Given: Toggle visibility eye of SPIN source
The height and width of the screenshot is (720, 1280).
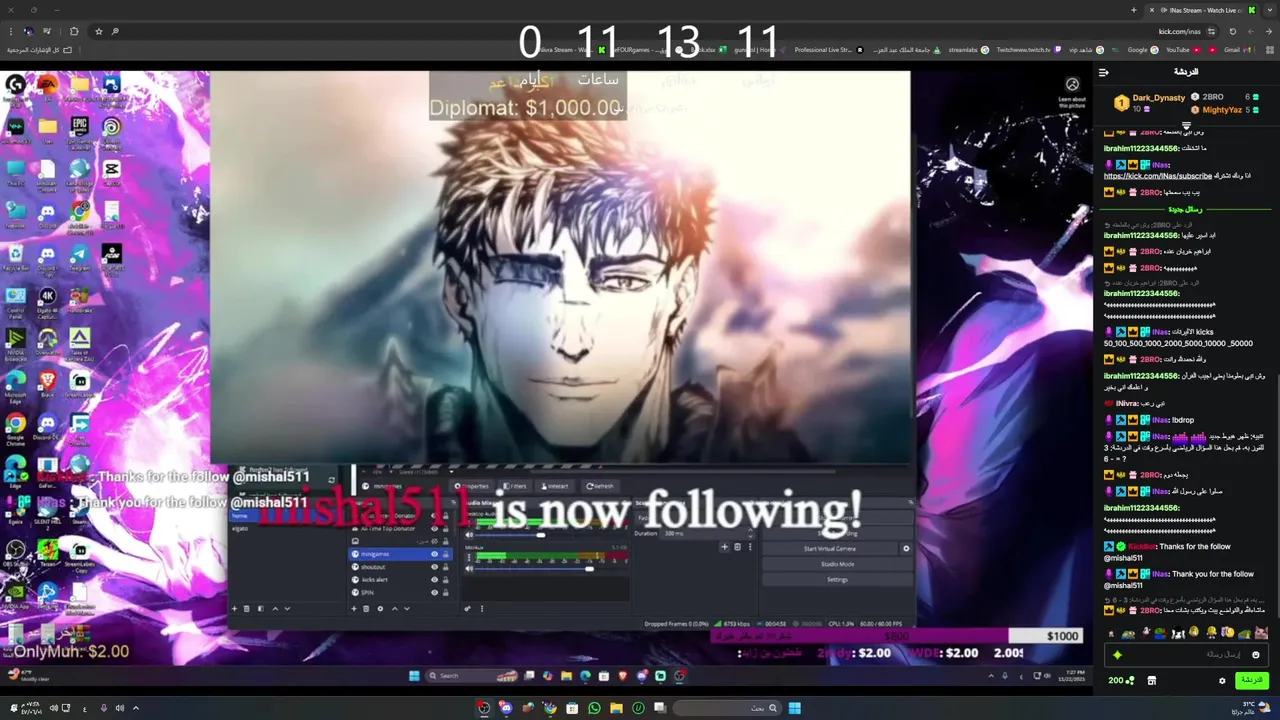Looking at the screenshot, I should 434,593.
